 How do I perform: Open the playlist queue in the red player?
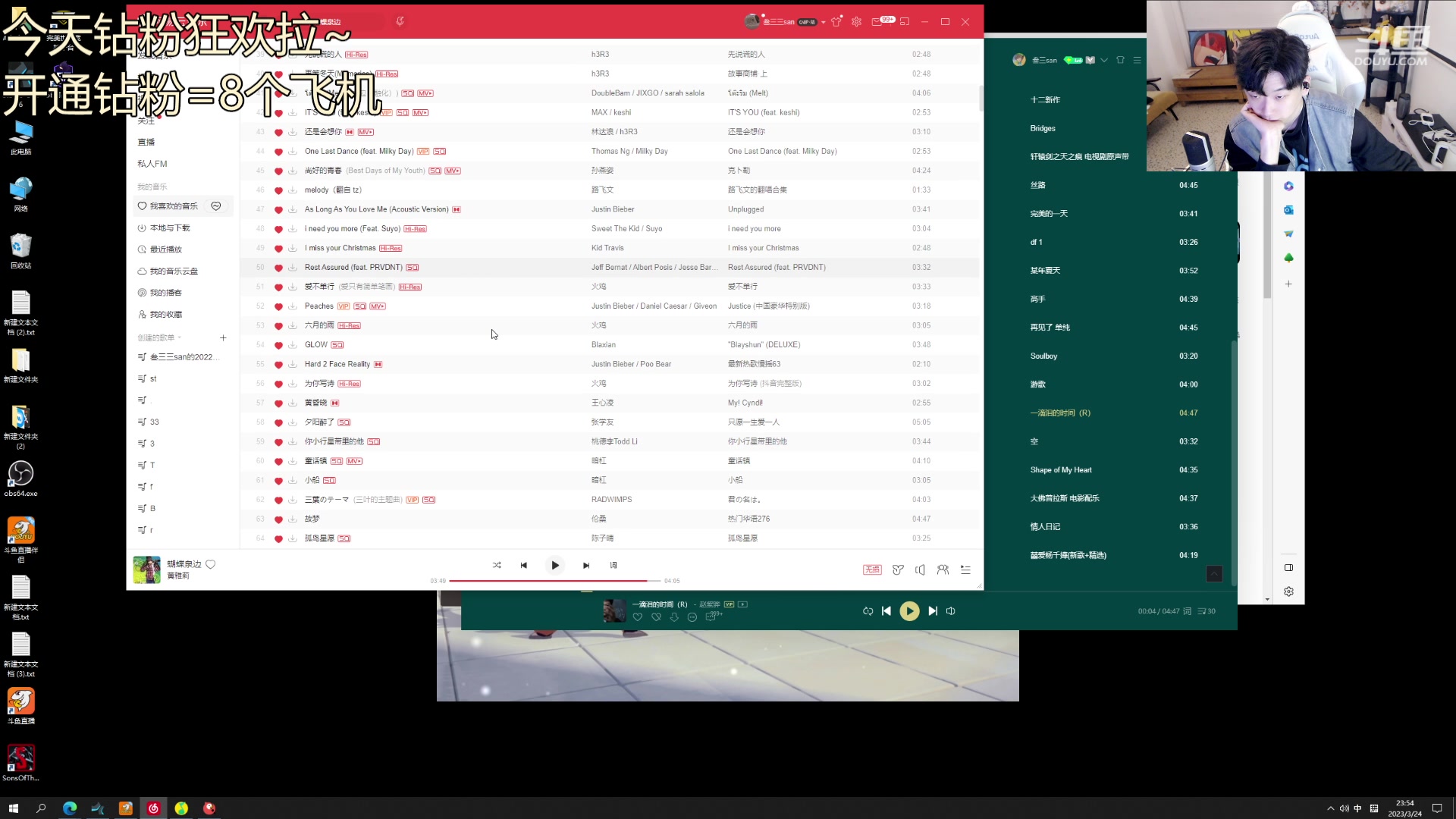click(965, 570)
